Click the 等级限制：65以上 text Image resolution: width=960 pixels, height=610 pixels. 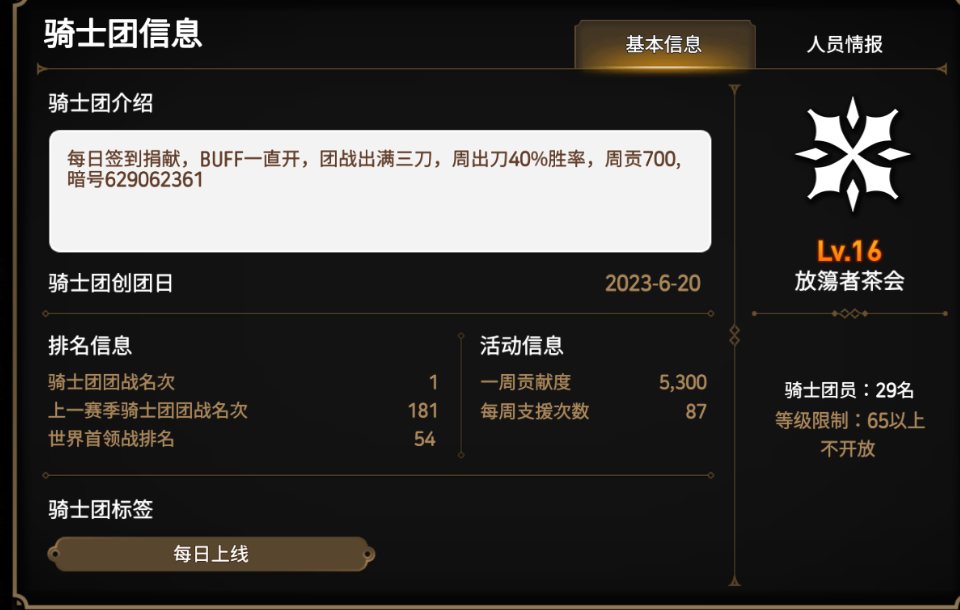tap(849, 420)
